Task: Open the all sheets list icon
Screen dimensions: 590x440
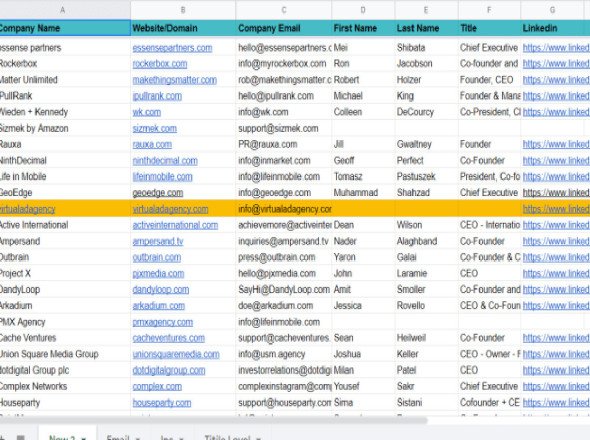Action: pos(21,437)
